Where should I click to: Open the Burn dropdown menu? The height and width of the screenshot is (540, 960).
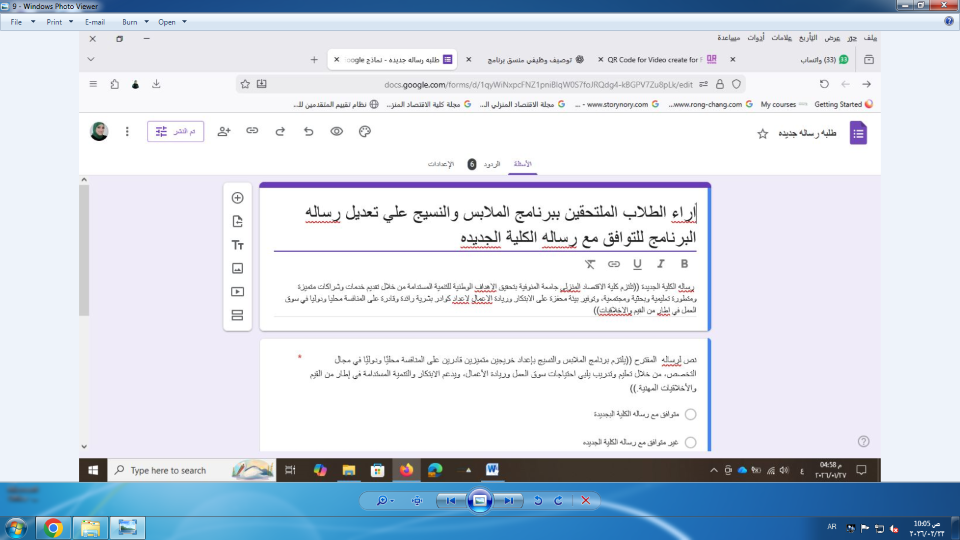point(133,21)
